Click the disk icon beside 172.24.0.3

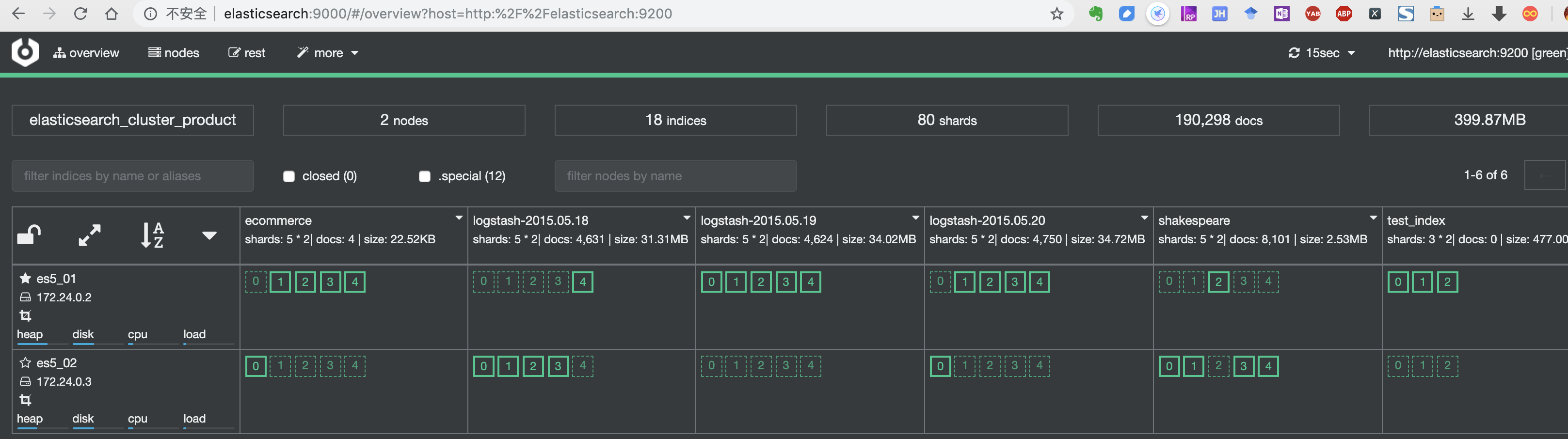coord(25,382)
